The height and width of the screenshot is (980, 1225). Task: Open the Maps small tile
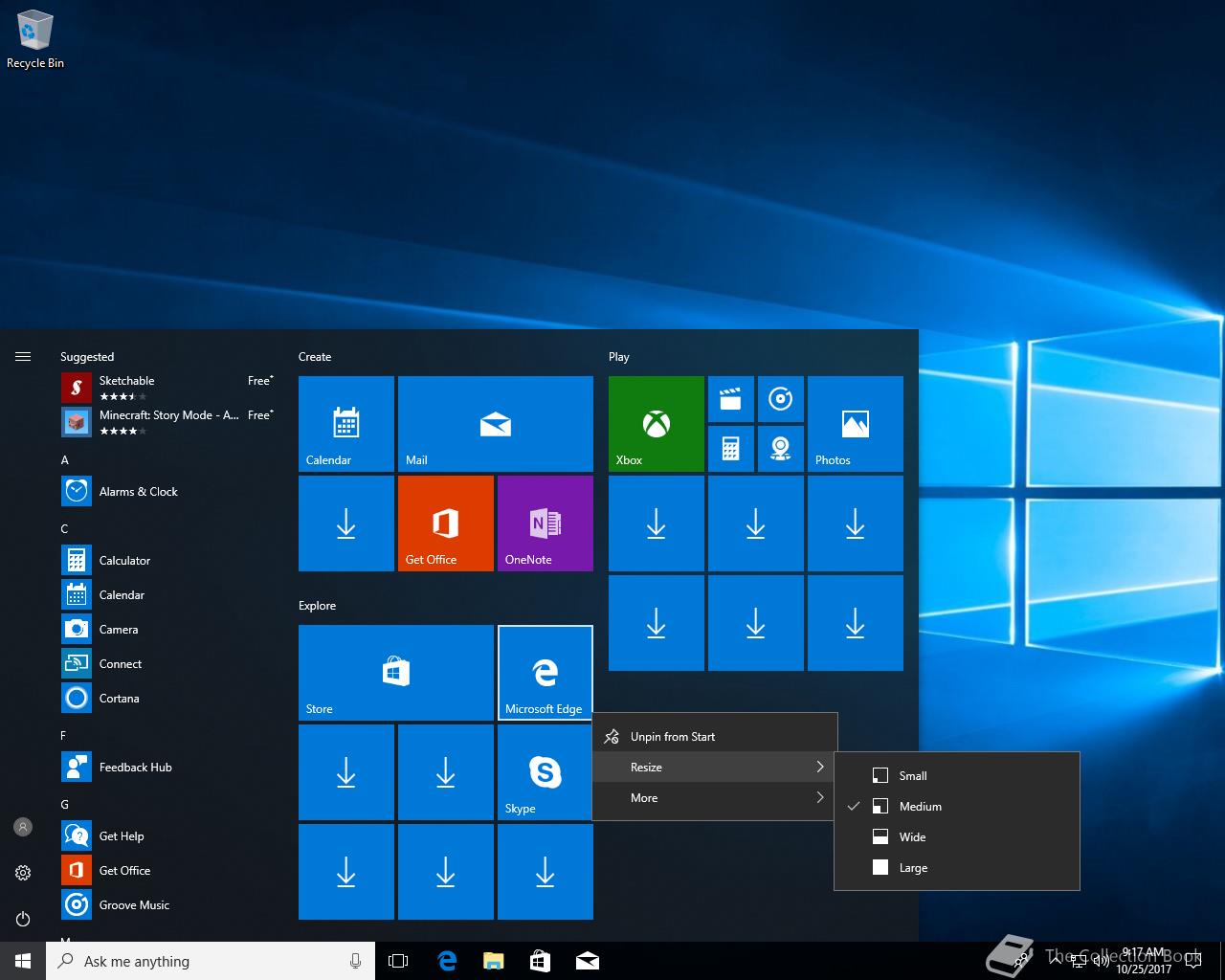pyautogui.click(x=781, y=449)
